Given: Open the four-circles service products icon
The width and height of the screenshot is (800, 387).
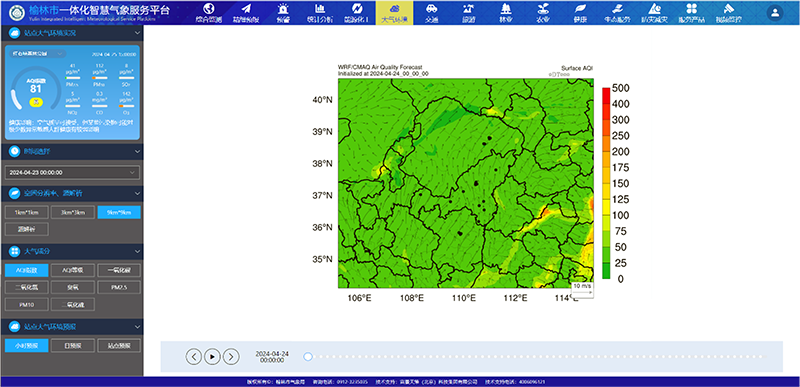Looking at the screenshot, I should (x=691, y=9).
